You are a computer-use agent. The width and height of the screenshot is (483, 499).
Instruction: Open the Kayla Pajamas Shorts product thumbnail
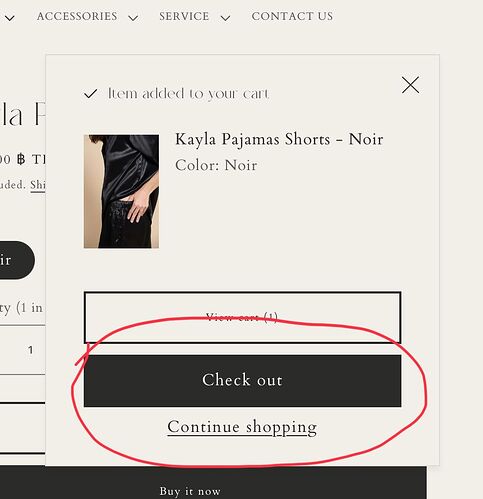pos(121,191)
